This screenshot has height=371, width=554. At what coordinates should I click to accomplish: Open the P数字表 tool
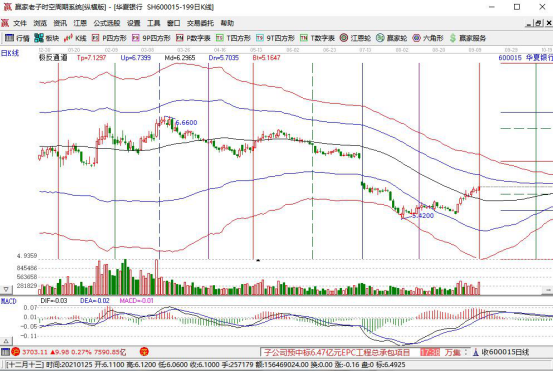[x=193, y=38]
